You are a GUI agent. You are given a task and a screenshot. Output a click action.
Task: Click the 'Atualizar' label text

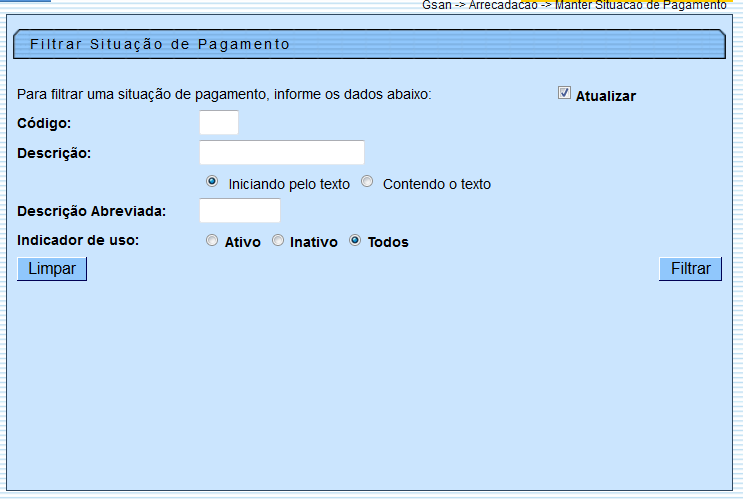605,96
